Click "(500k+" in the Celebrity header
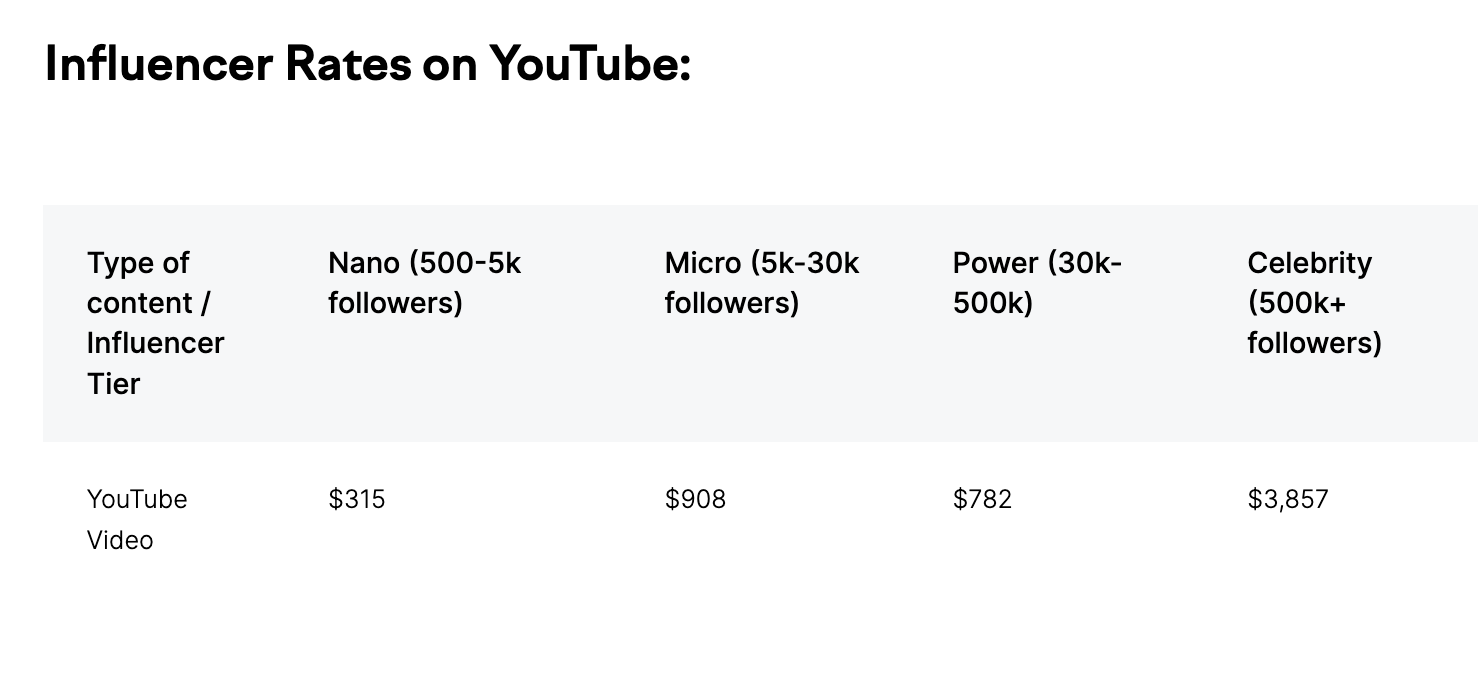This screenshot has height=680, width=1480. (1297, 303)
